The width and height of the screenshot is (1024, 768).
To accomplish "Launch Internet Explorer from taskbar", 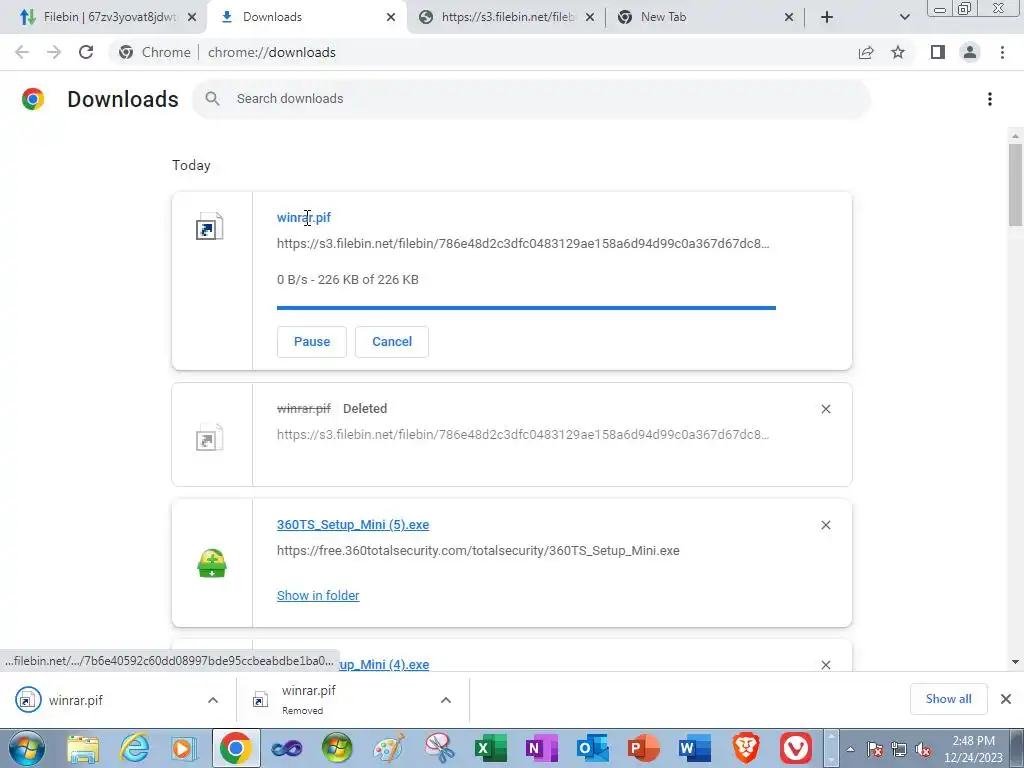I will coord(134,748).
